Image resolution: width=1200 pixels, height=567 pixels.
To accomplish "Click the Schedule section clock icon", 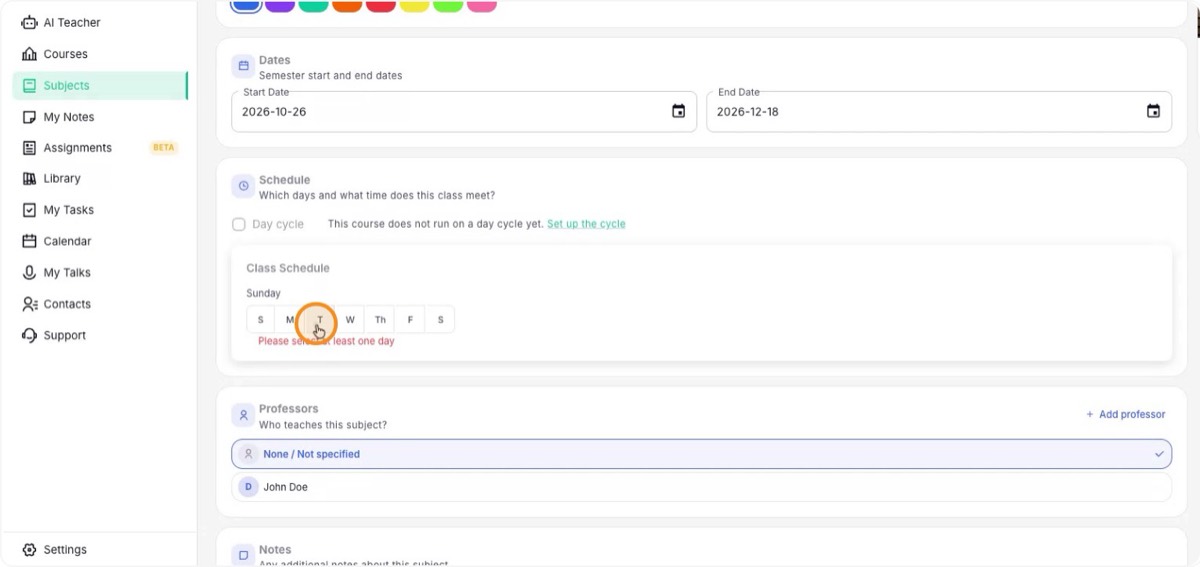I will point(242,187).
